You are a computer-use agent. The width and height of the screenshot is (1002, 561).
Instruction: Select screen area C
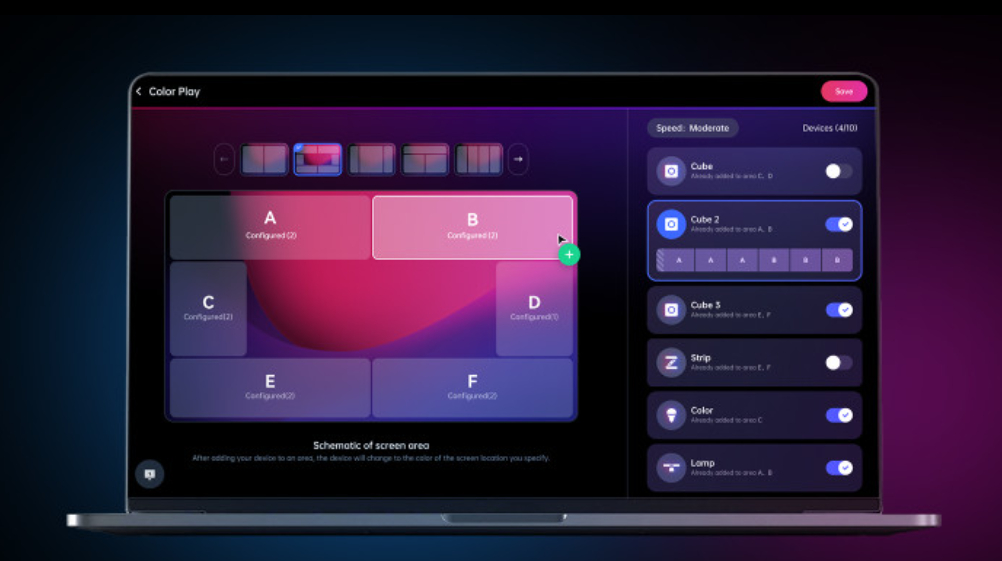(208, 308)
